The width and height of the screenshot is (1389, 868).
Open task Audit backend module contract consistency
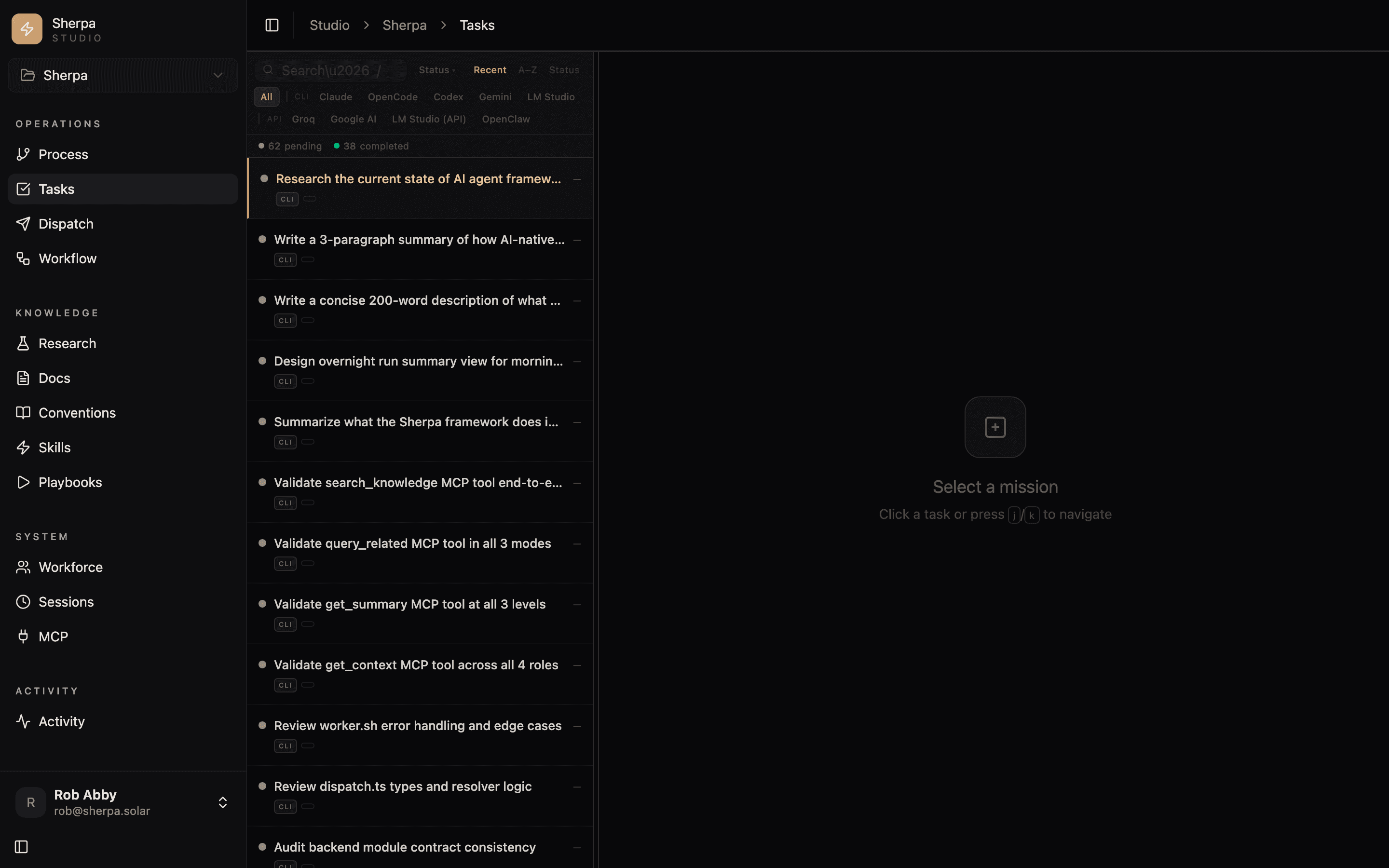pyautogui.click(x=420, y=848)
